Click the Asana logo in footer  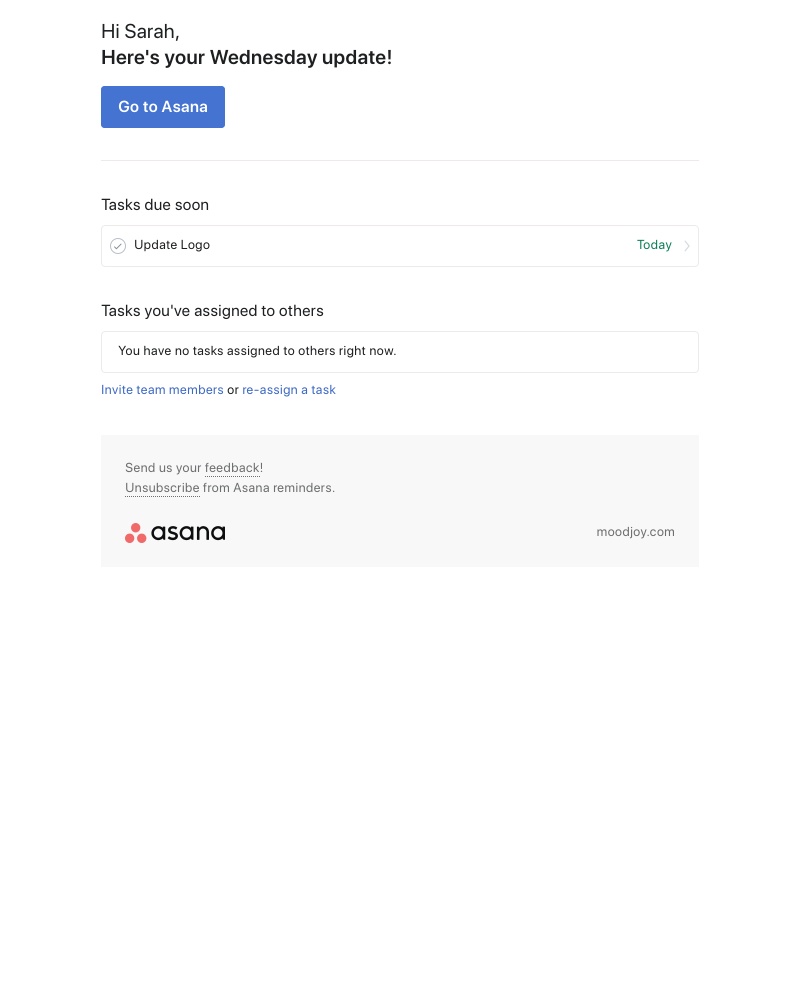point(175,533)
